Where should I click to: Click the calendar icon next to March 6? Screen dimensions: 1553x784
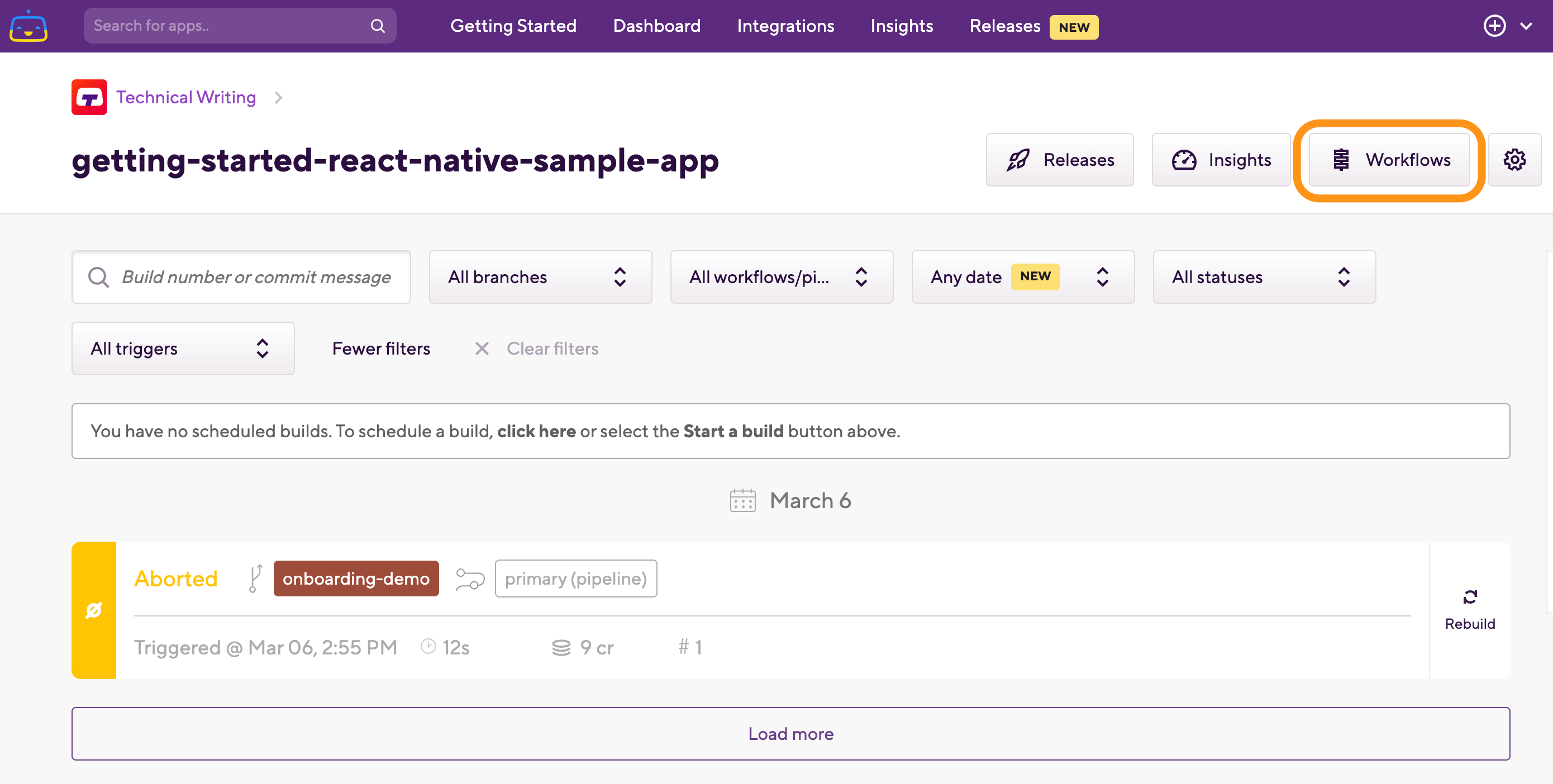coord(742,500)
